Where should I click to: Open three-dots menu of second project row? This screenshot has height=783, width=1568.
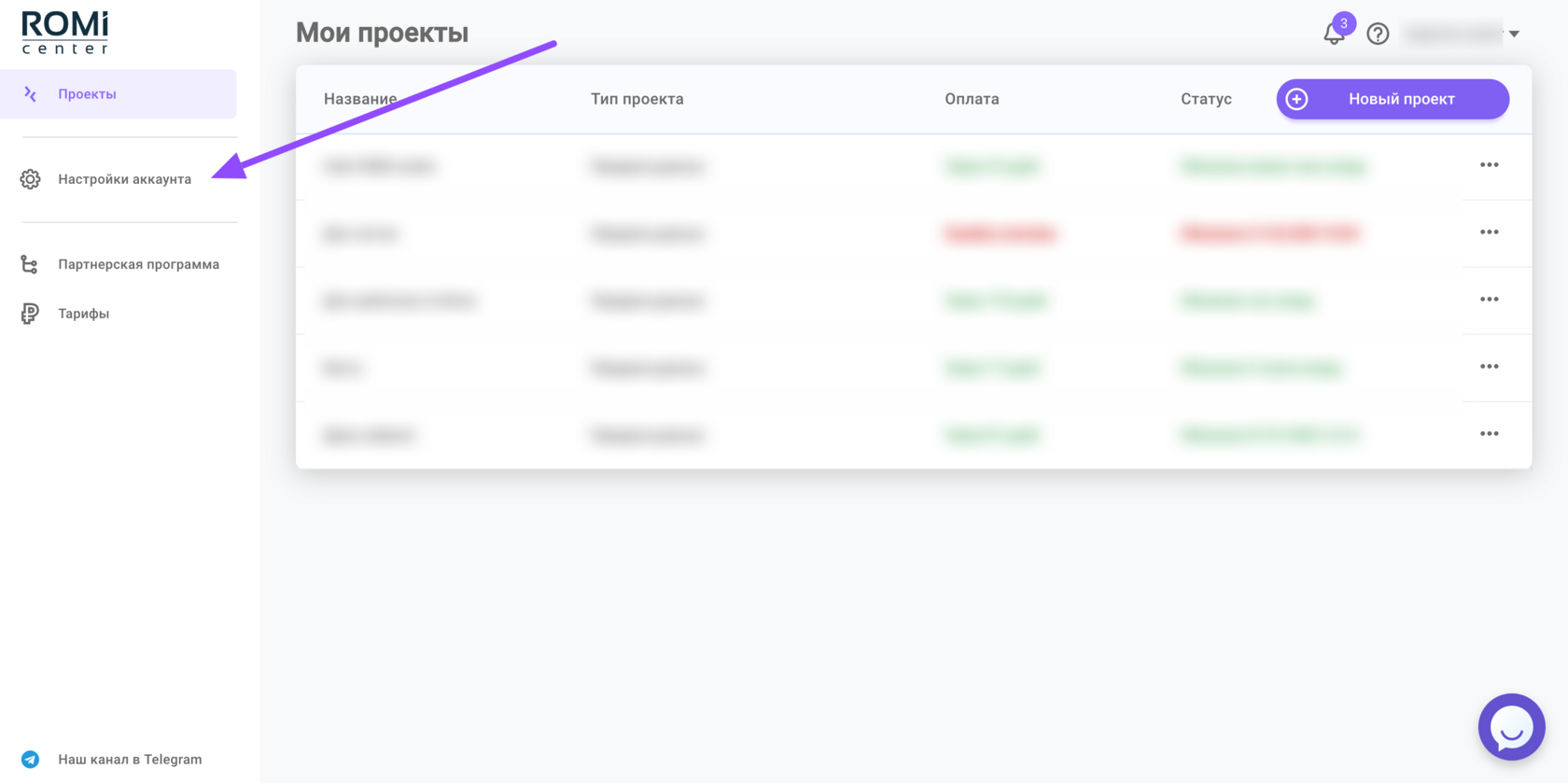pos(1489,232)
